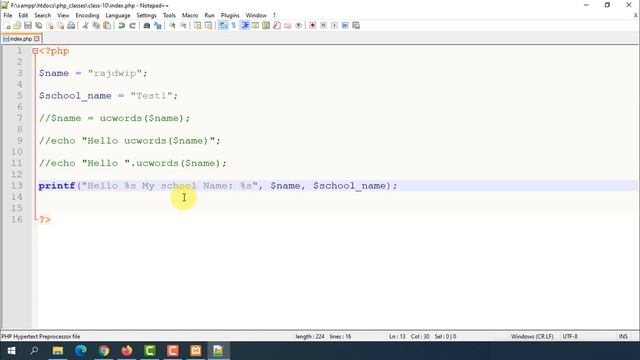Screen dimensions: 640x360
Task: Zoom in using the toolbar magnifier
Action: click(172, 25)
